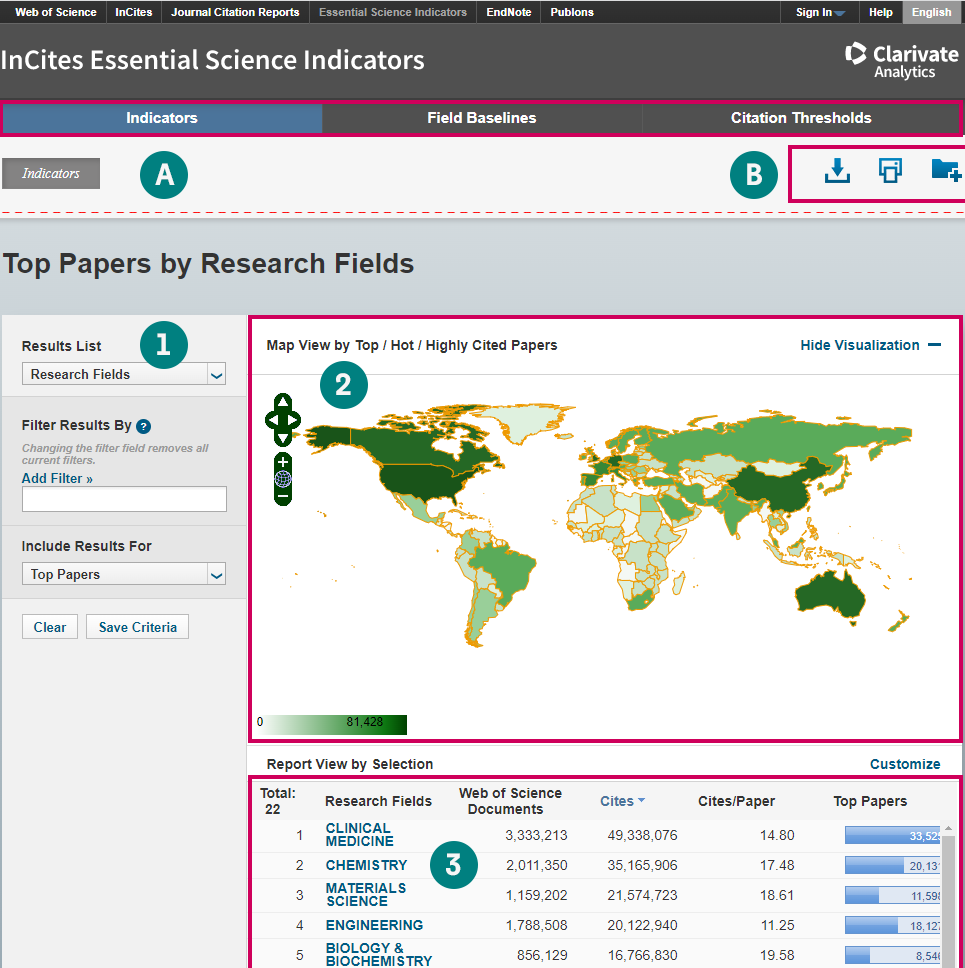Click the download icon
The image size is (965, 968).
click(837, 171)
